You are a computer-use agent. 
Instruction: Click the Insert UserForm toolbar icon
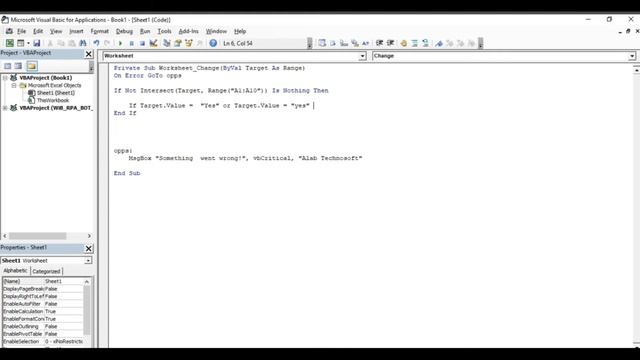pos(20,43)
